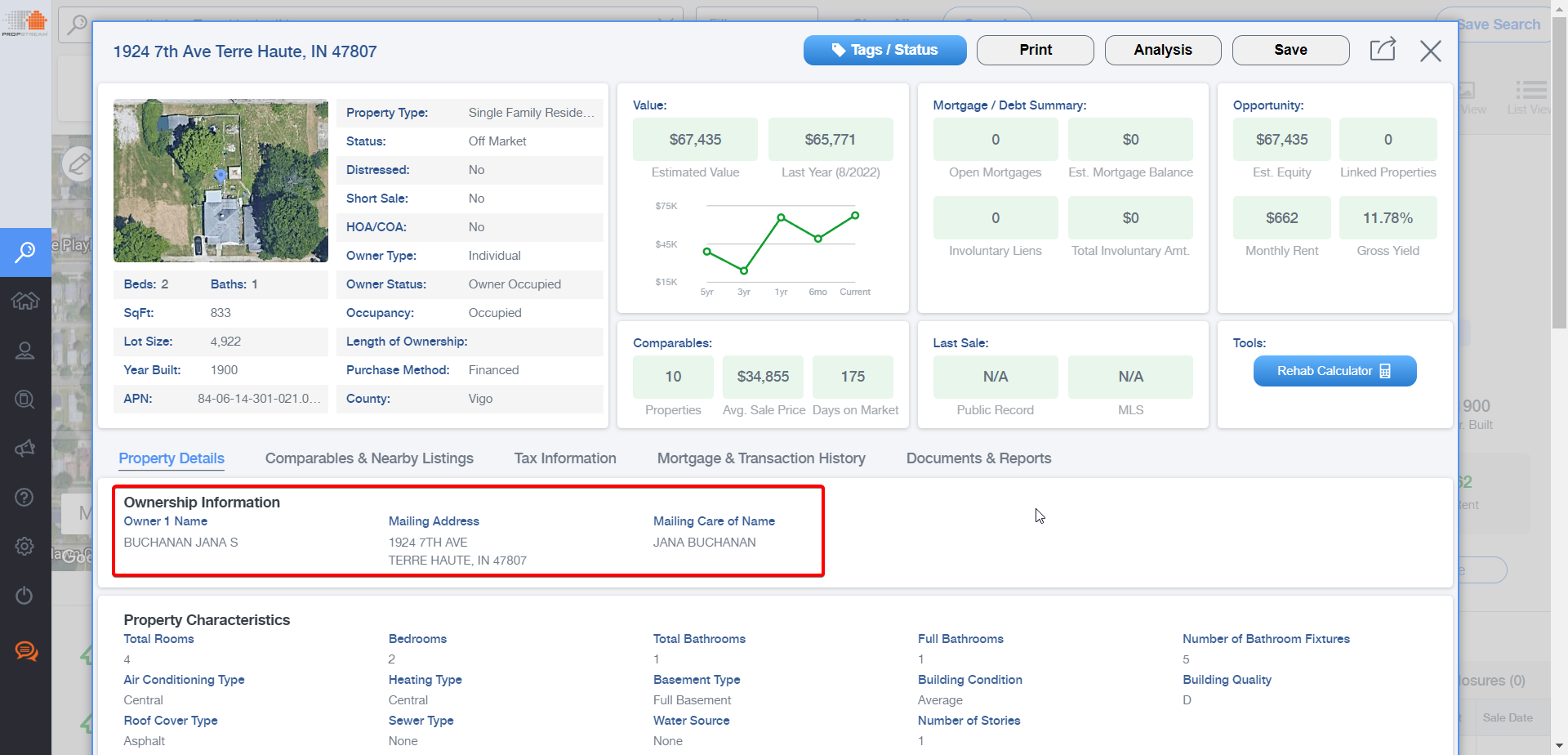Screen dimensions: 1568x755
Task: Click the magnifier in the top search bar
Action: pyautogui.click(x=78, y=25)
